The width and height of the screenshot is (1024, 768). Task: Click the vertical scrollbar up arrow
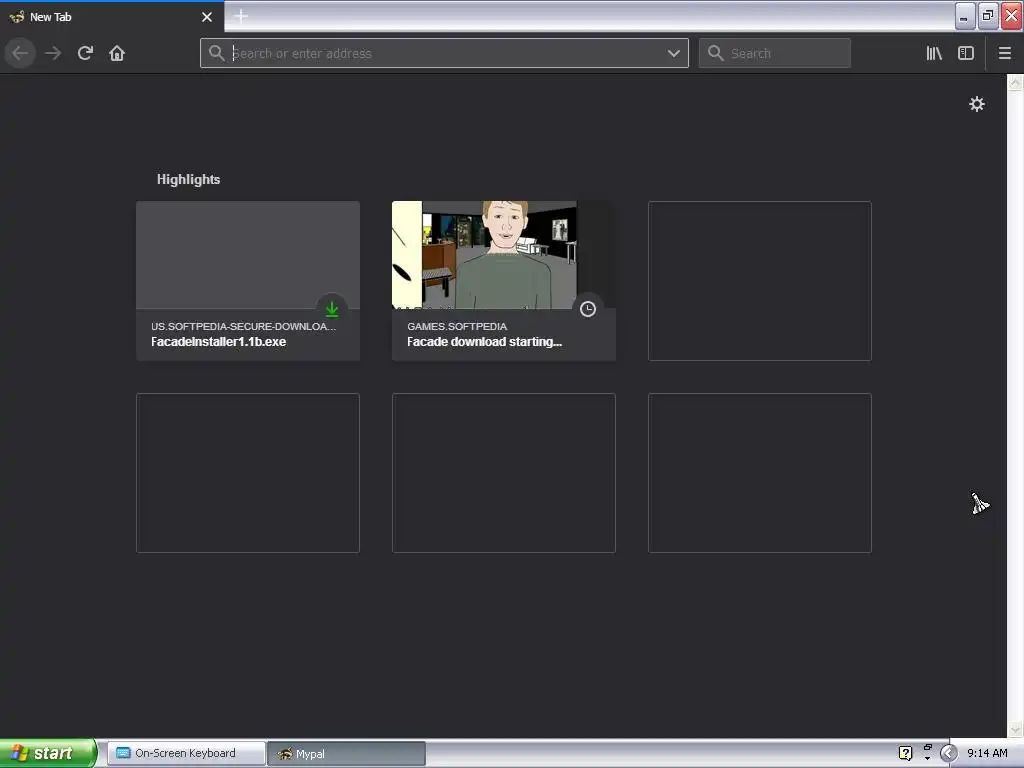(x=1015, y=82)
